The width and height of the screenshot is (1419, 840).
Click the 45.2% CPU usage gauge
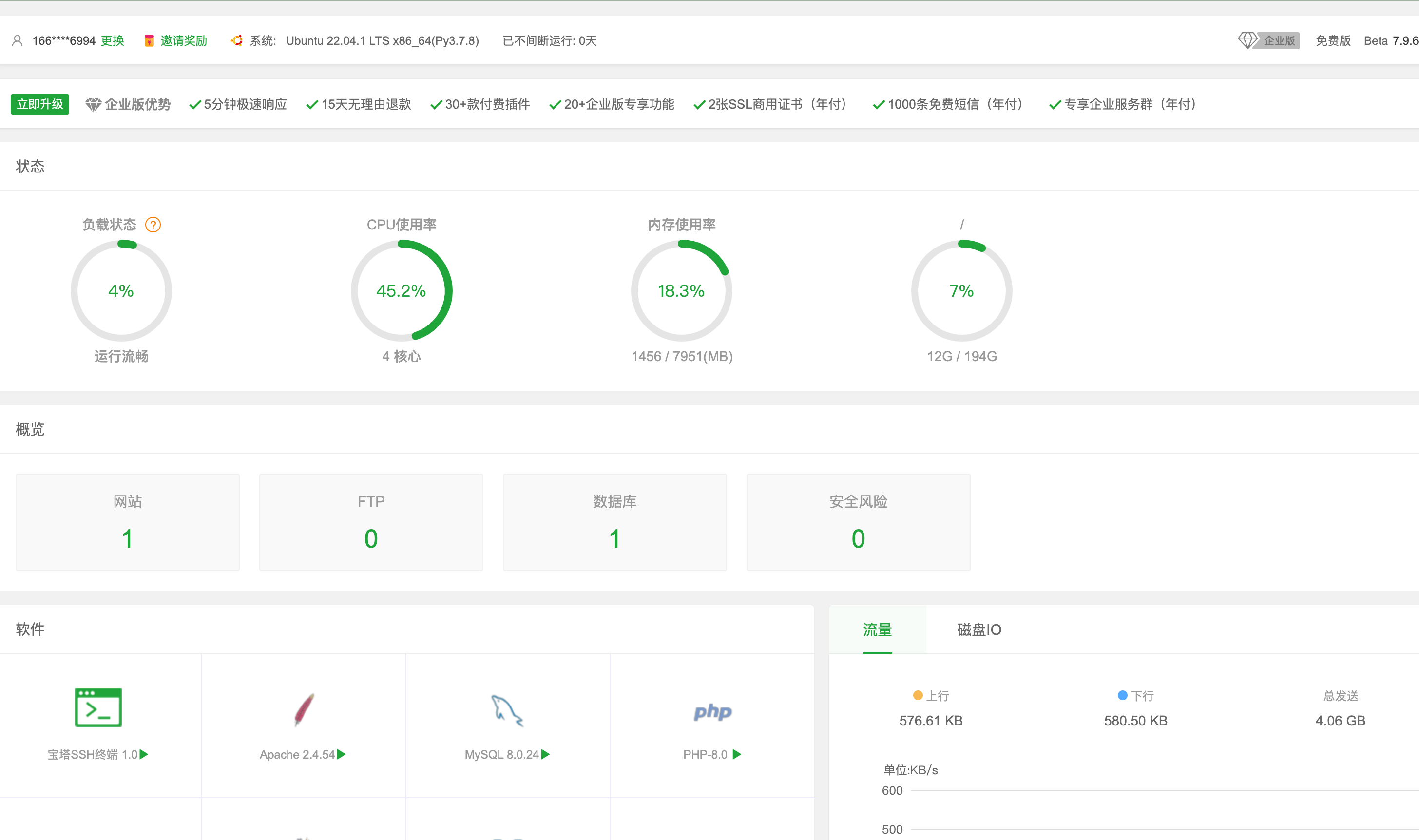pyautogui.click(x=402, y=290)
